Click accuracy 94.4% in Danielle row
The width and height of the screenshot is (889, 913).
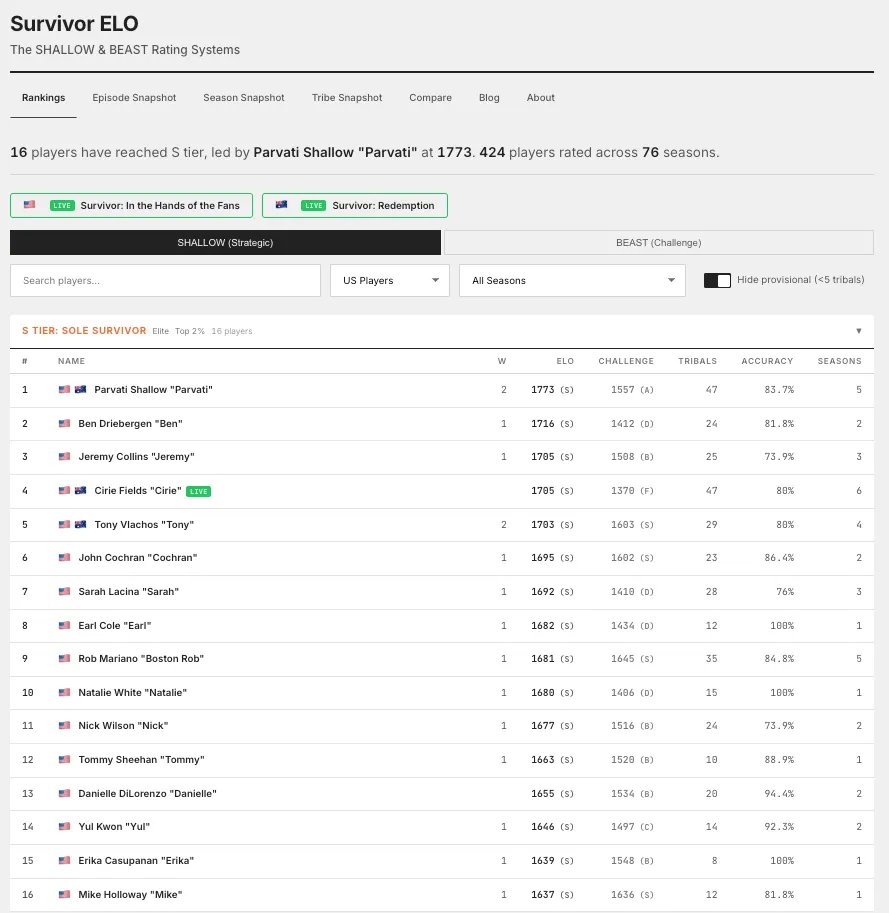(779, 793)
